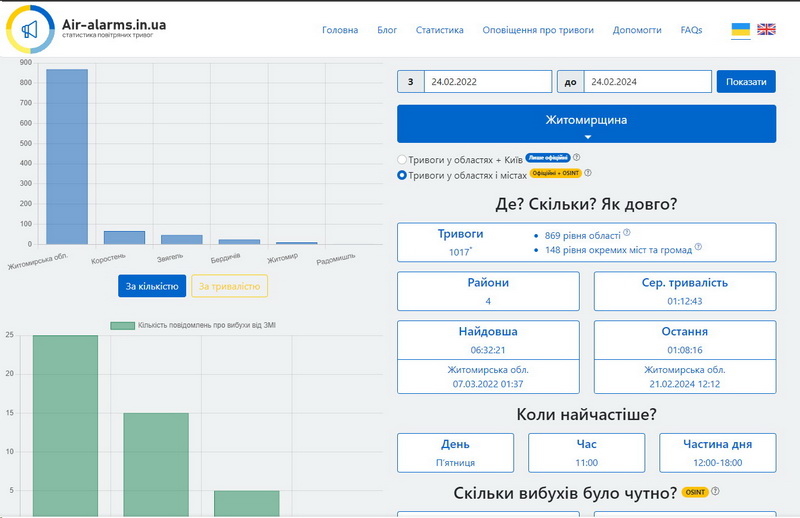Select 'Тривоги у областях + Київ' radio option

pos(402,159)
